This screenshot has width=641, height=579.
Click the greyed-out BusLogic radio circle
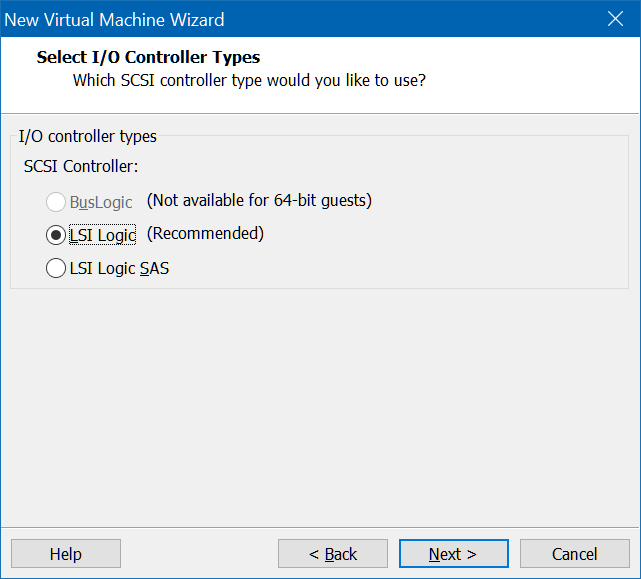(56, 202)
